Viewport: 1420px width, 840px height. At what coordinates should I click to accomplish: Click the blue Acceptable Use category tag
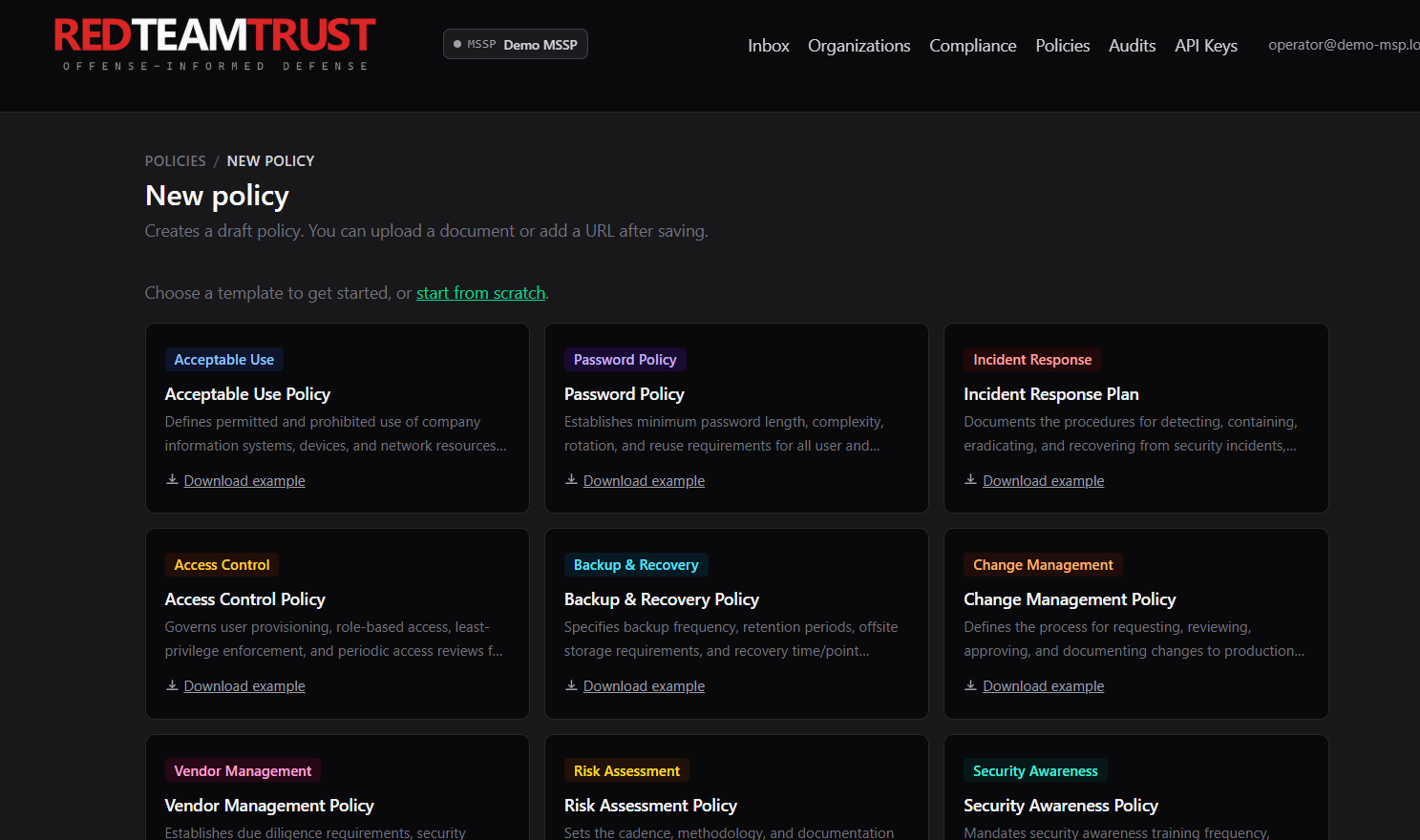pos(223,360)
